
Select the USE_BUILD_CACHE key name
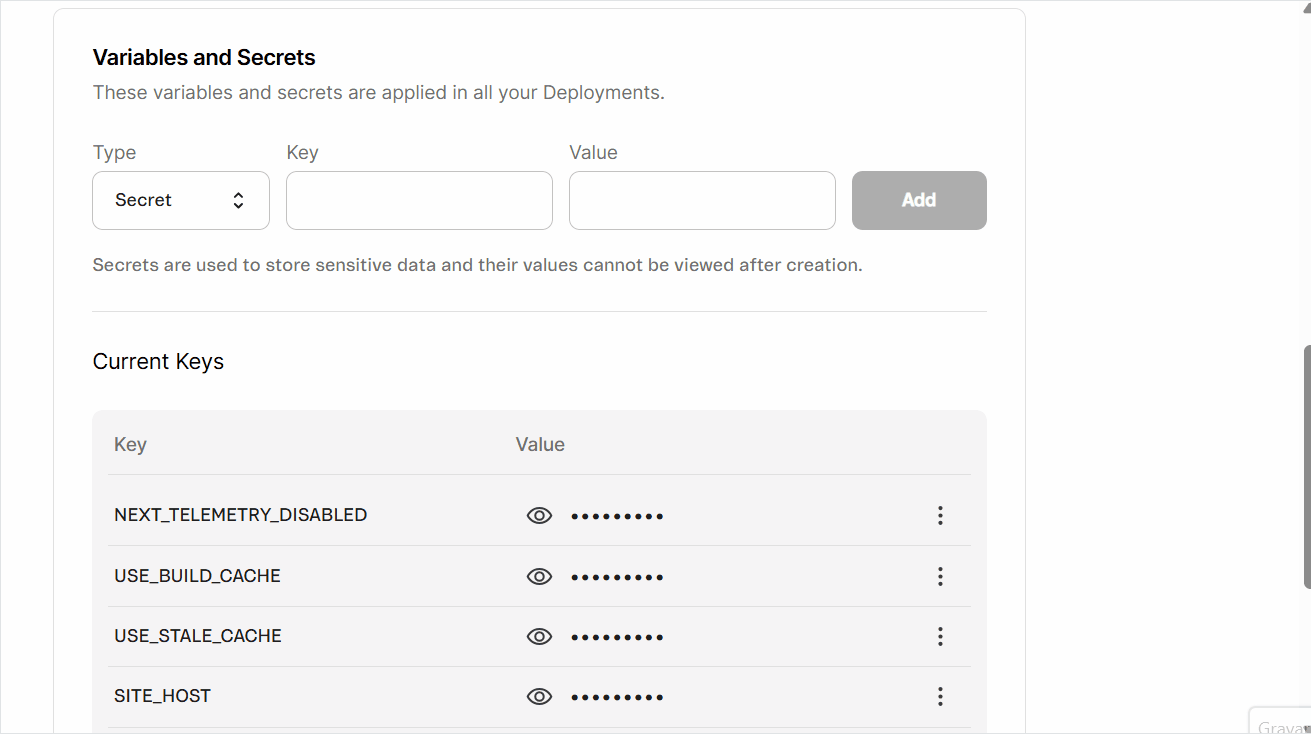tap(197, 576)
